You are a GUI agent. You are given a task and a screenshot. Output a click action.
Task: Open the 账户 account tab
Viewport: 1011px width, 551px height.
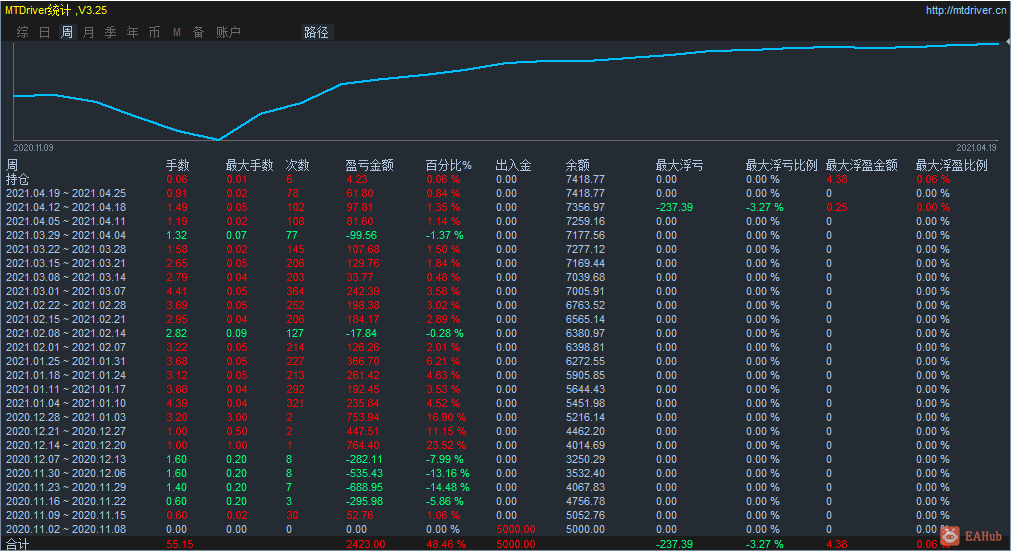(228, 32)
